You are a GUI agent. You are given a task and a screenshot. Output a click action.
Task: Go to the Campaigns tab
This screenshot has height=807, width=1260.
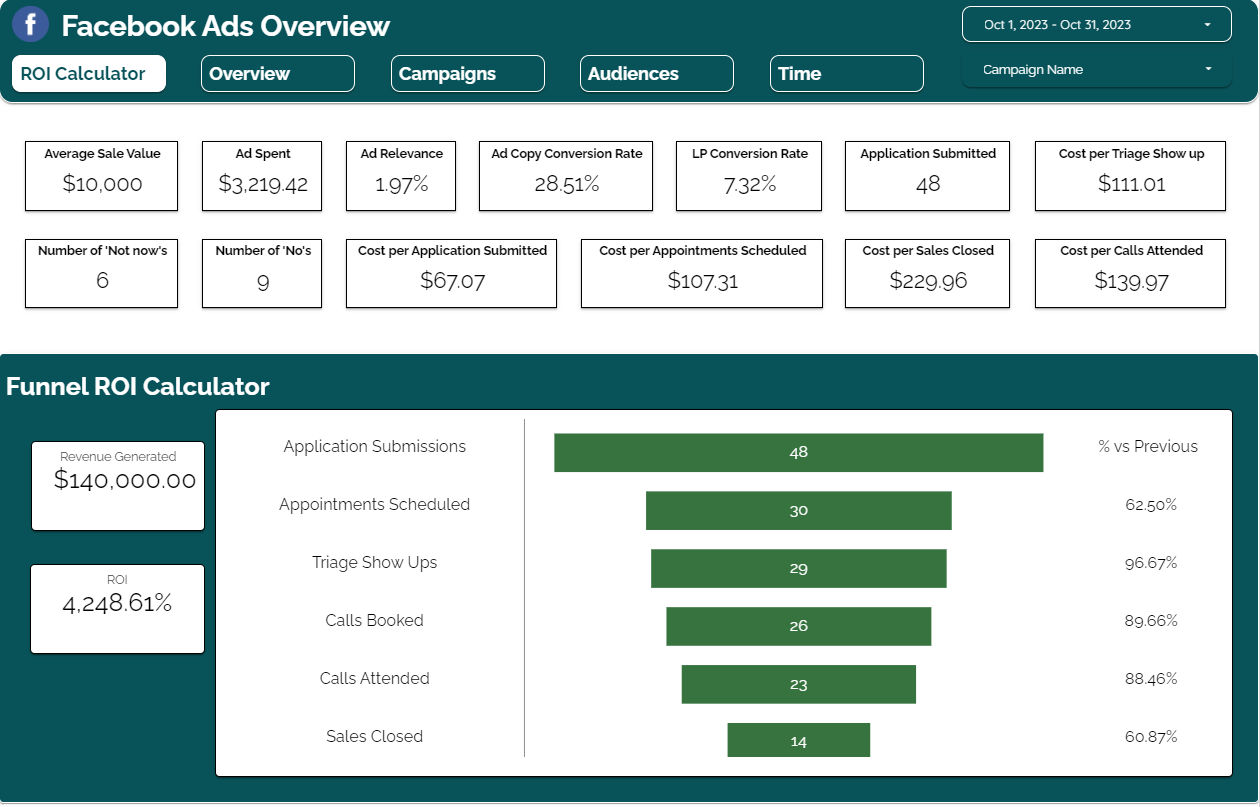tap(468, 74)
